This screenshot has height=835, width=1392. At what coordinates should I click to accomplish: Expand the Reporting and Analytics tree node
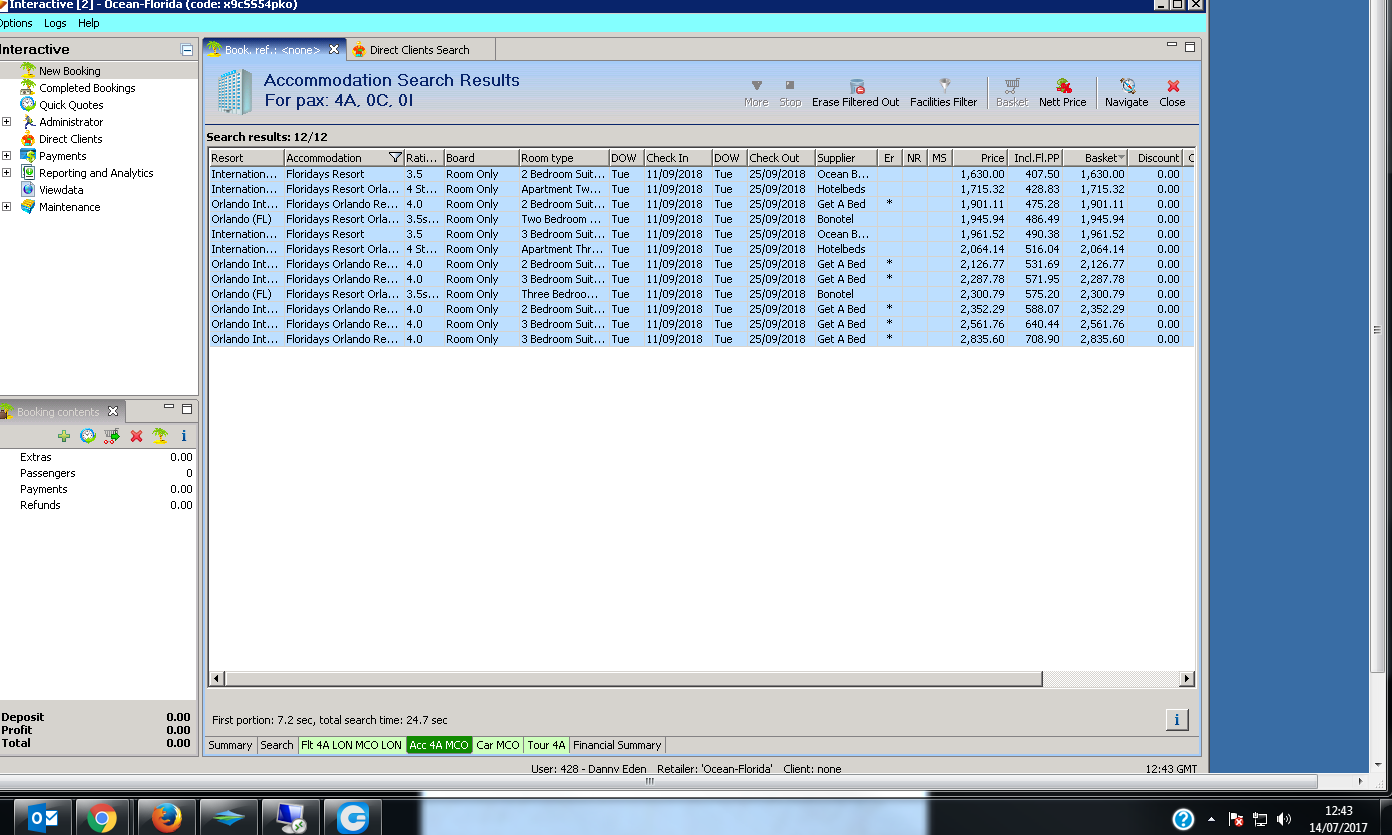click(x=7, y=173)
